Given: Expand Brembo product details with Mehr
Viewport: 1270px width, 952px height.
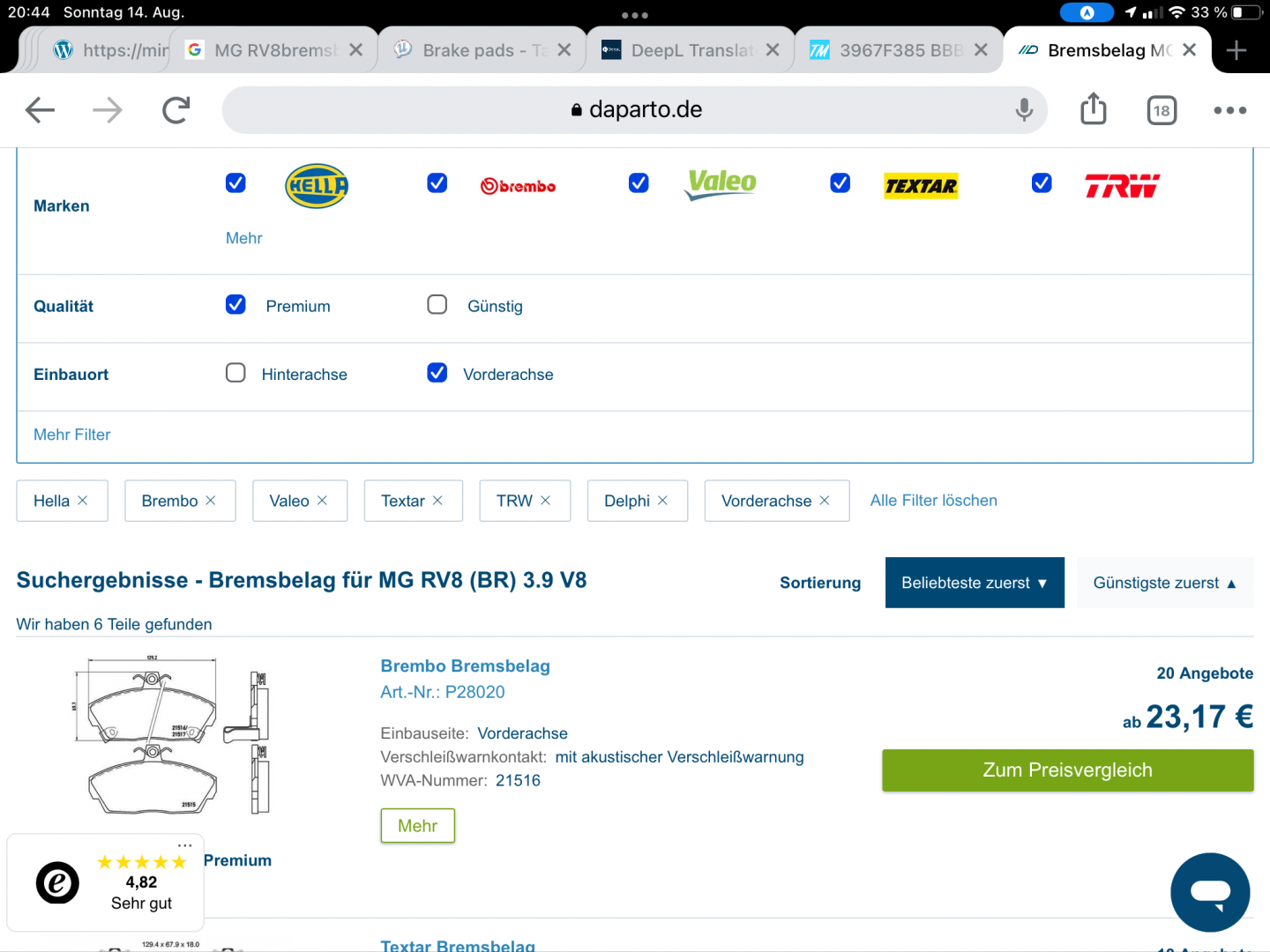Looking at the screenshot, I should pos(418,826).
